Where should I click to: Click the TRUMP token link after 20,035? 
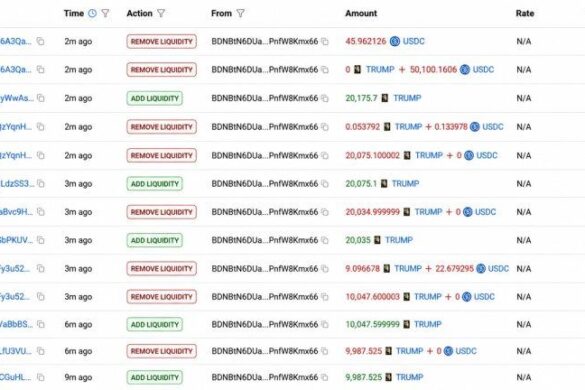pyautogui.click(x=399, y=240)
